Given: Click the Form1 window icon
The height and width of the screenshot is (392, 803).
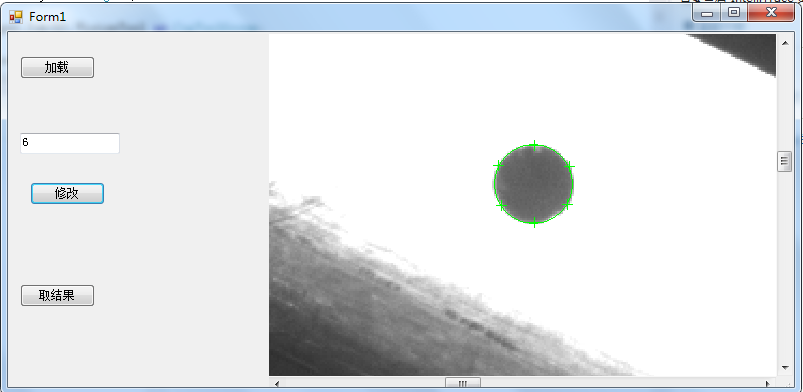Looking at the screenshot, I should click(x=16, y=17).
